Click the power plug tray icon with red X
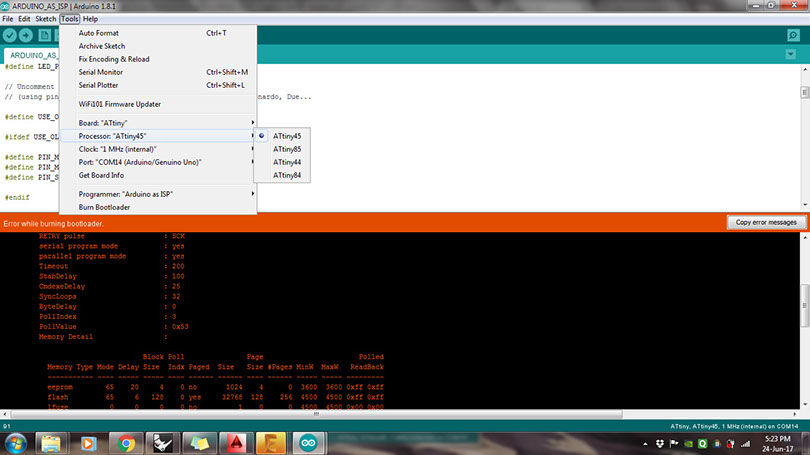 pos(730,444)
